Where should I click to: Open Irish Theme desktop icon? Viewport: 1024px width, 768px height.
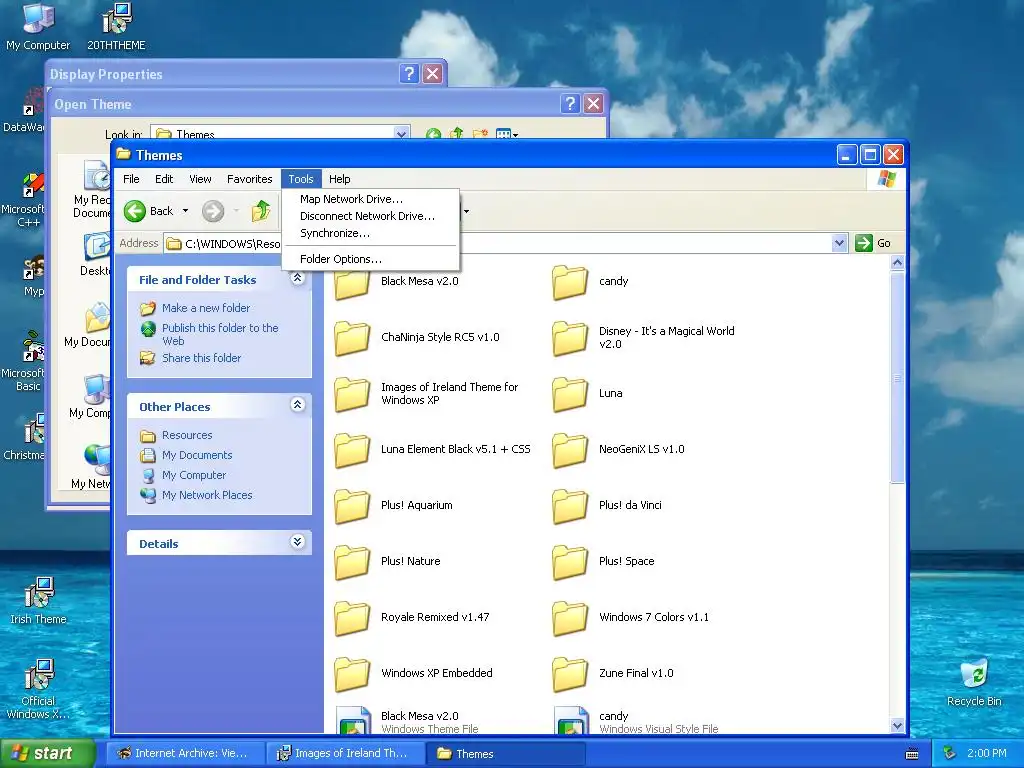coord(39,593)
